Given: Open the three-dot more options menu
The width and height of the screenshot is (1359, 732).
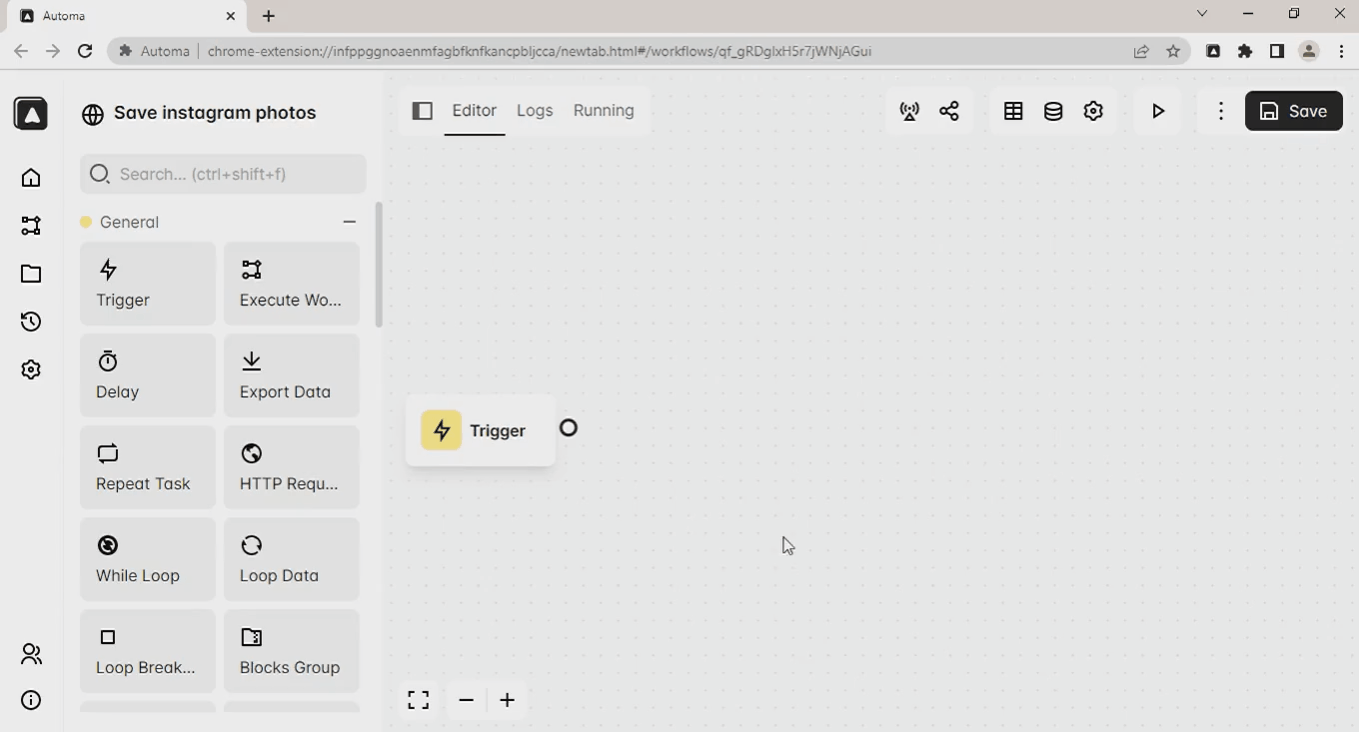Looking at the screenshot, I should coord(1221,111).
